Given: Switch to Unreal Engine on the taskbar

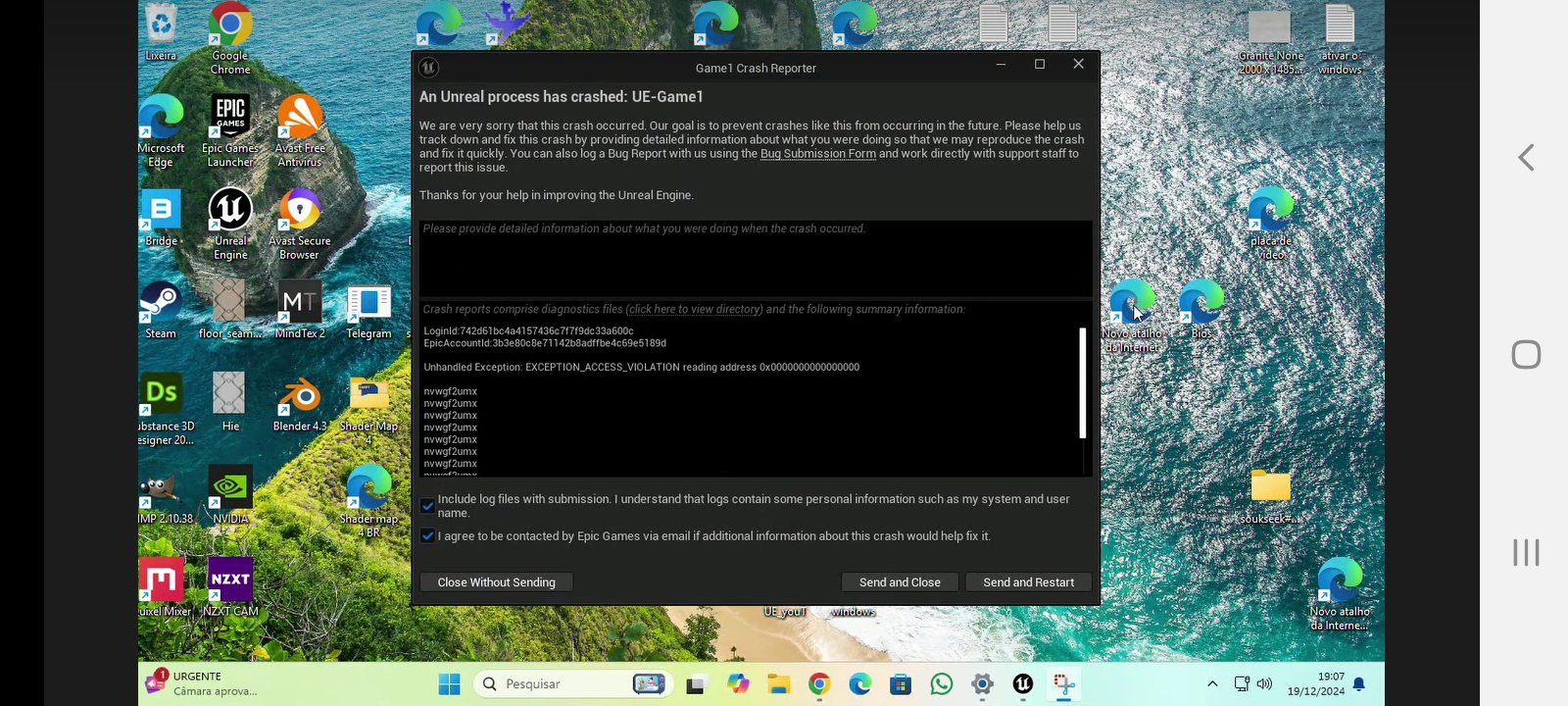Looking at the screenshot, I should (1023, 684).
